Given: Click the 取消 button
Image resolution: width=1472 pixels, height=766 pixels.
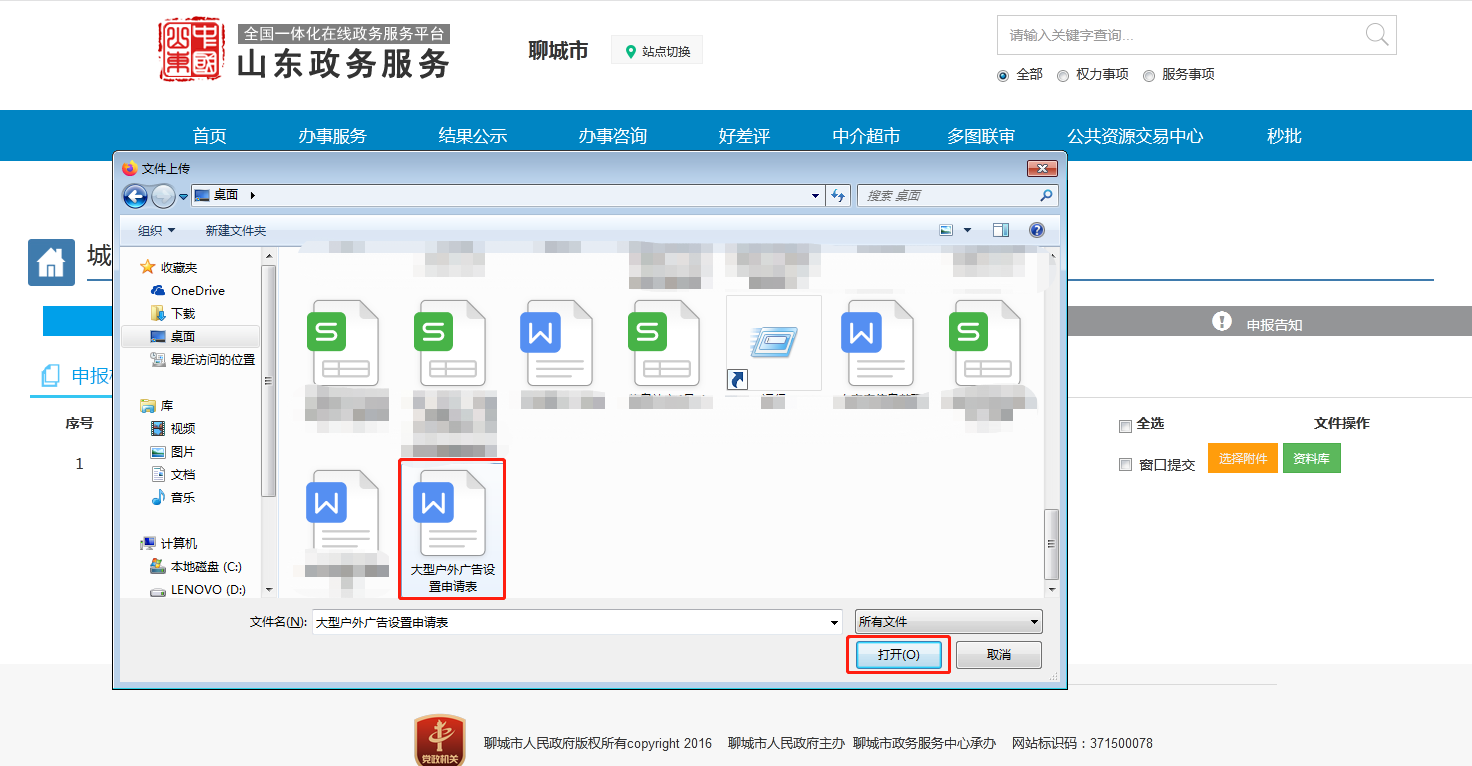Looking at the screenshot, I should click(x=998, y=655).
